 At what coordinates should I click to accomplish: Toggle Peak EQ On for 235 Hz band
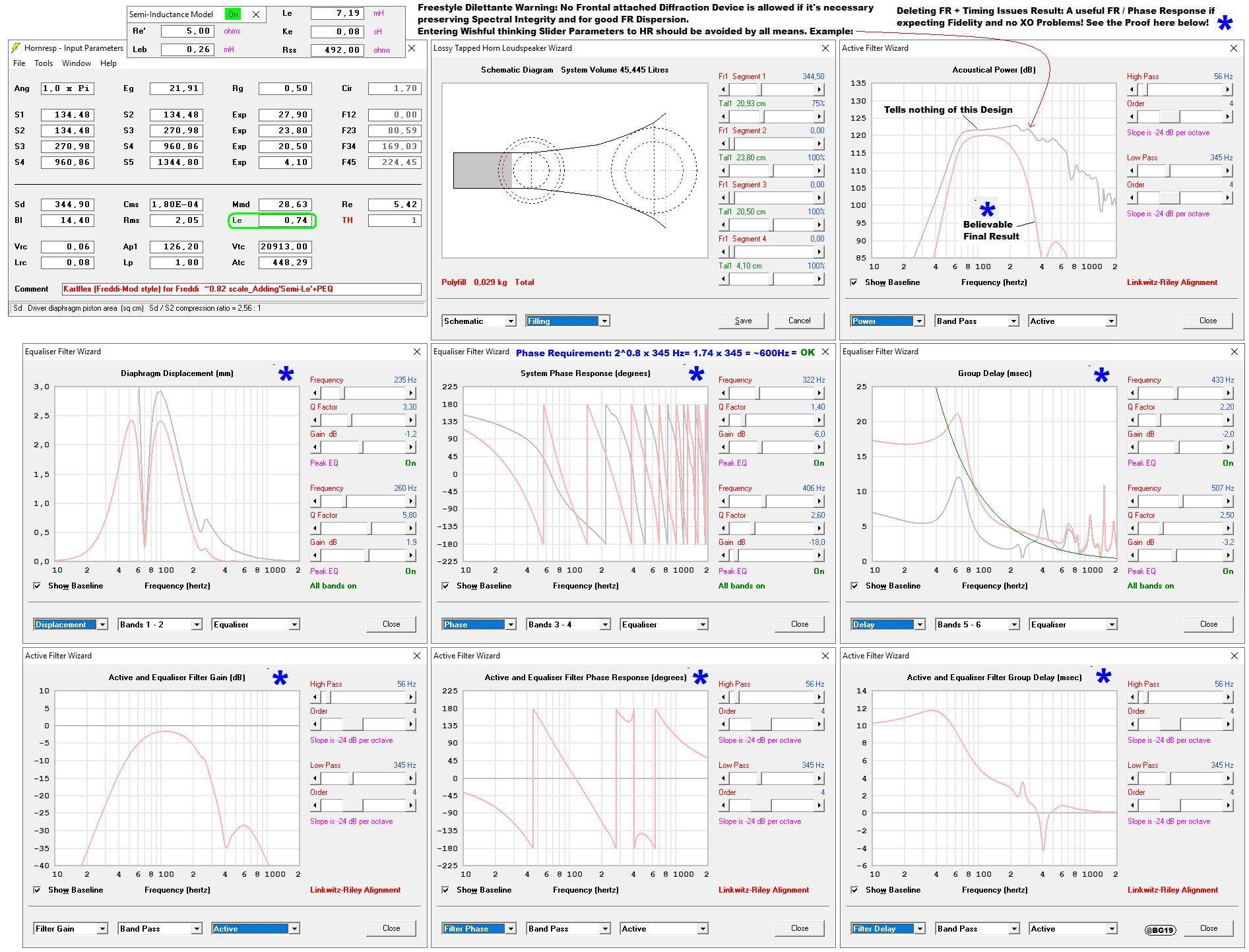(410, 463)
